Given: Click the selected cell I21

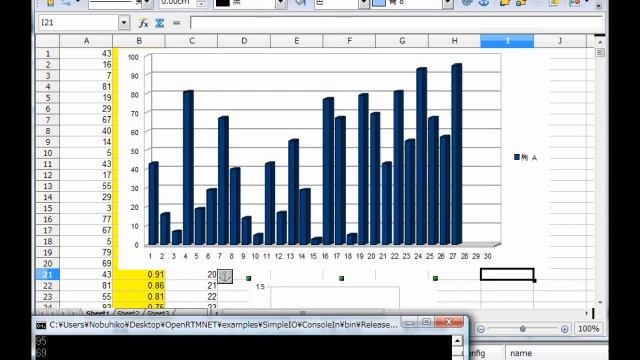Looking at the screenshot, I should coord(507,274).
